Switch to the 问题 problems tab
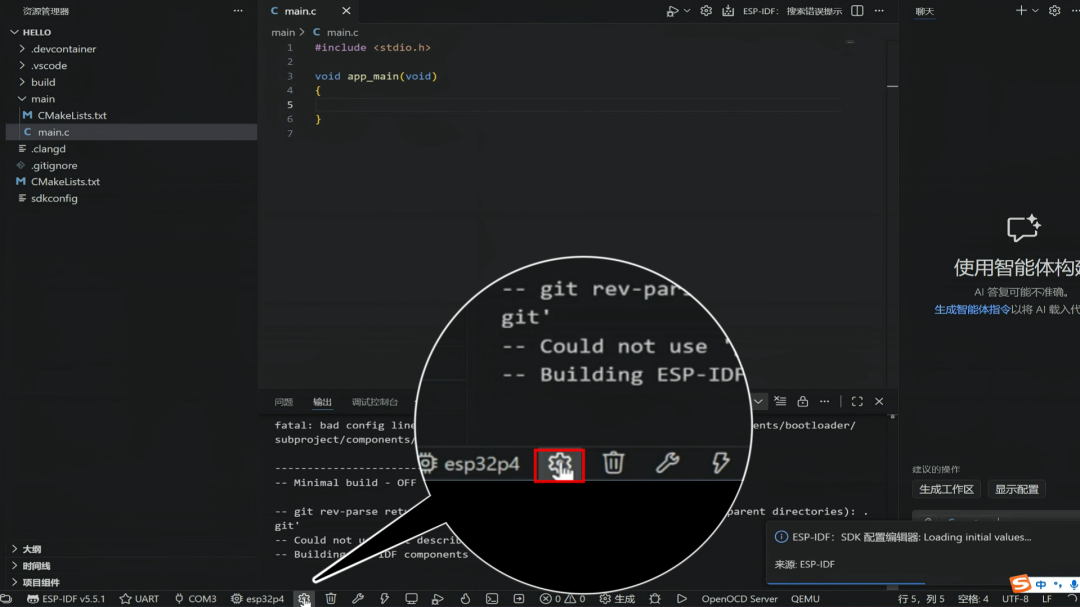The height and width of the screenshot is (607, 1080). [x=284, y=402]
